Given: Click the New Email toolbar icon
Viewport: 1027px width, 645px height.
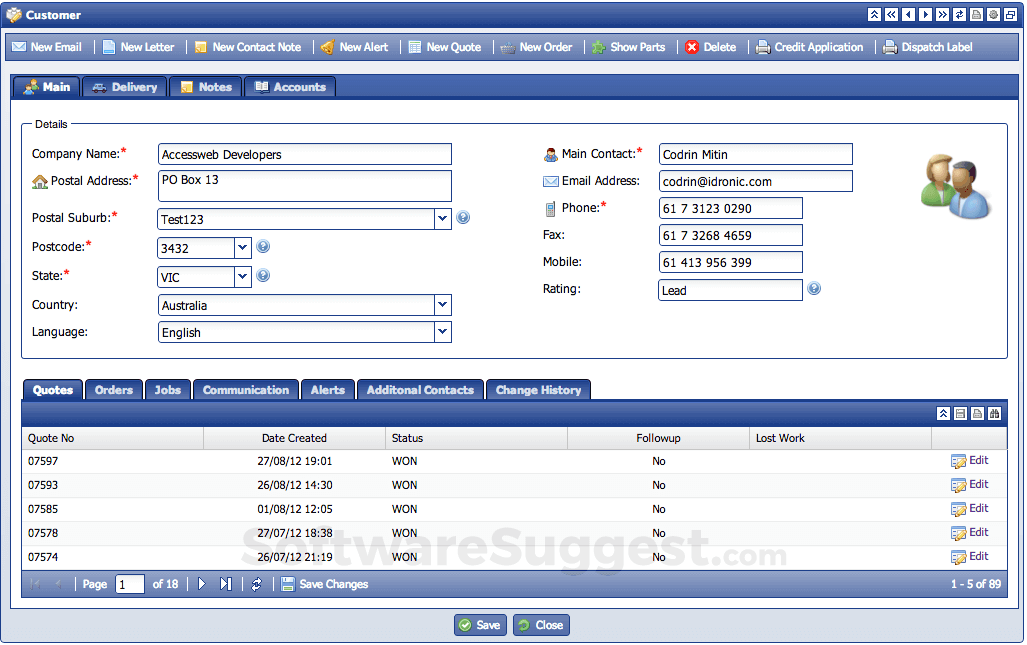Looking at the screenshot, I should coord(20,47).
